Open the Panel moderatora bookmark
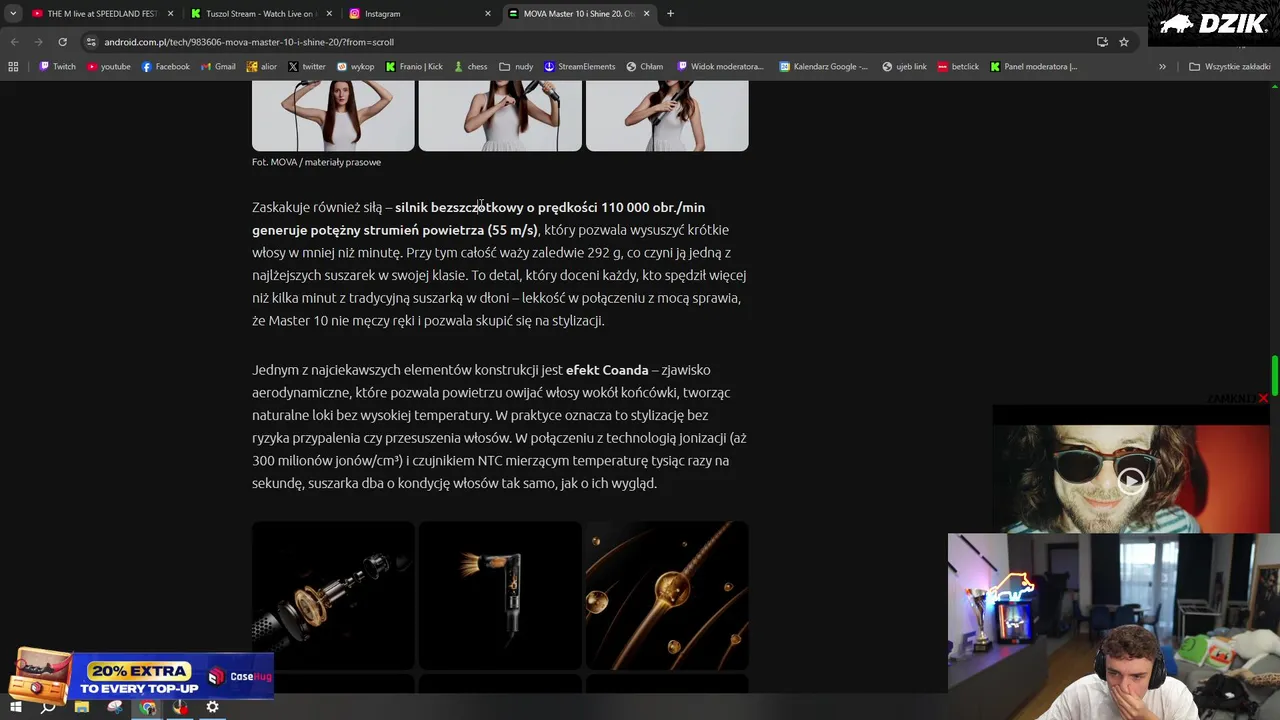 [x=1034, y=67]
